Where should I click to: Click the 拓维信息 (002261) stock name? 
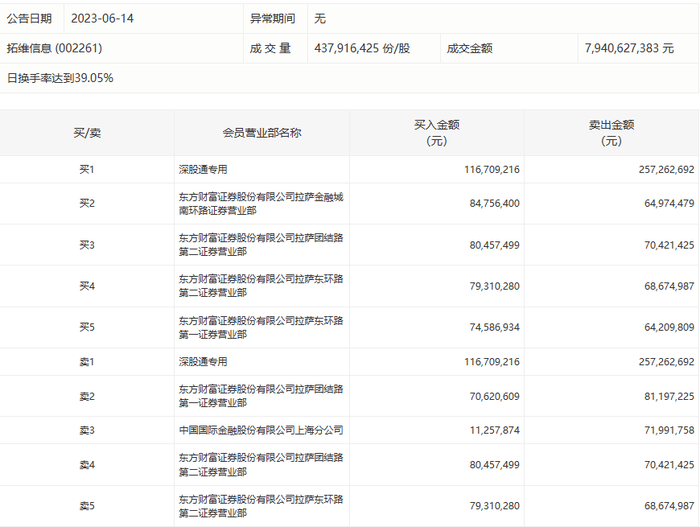54,48
